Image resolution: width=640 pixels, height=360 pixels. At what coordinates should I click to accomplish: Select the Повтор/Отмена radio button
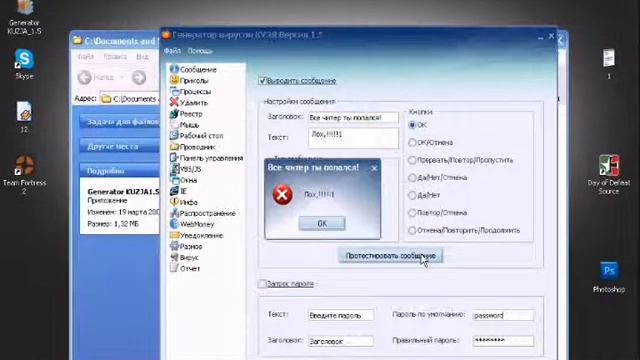click(412, 213)
